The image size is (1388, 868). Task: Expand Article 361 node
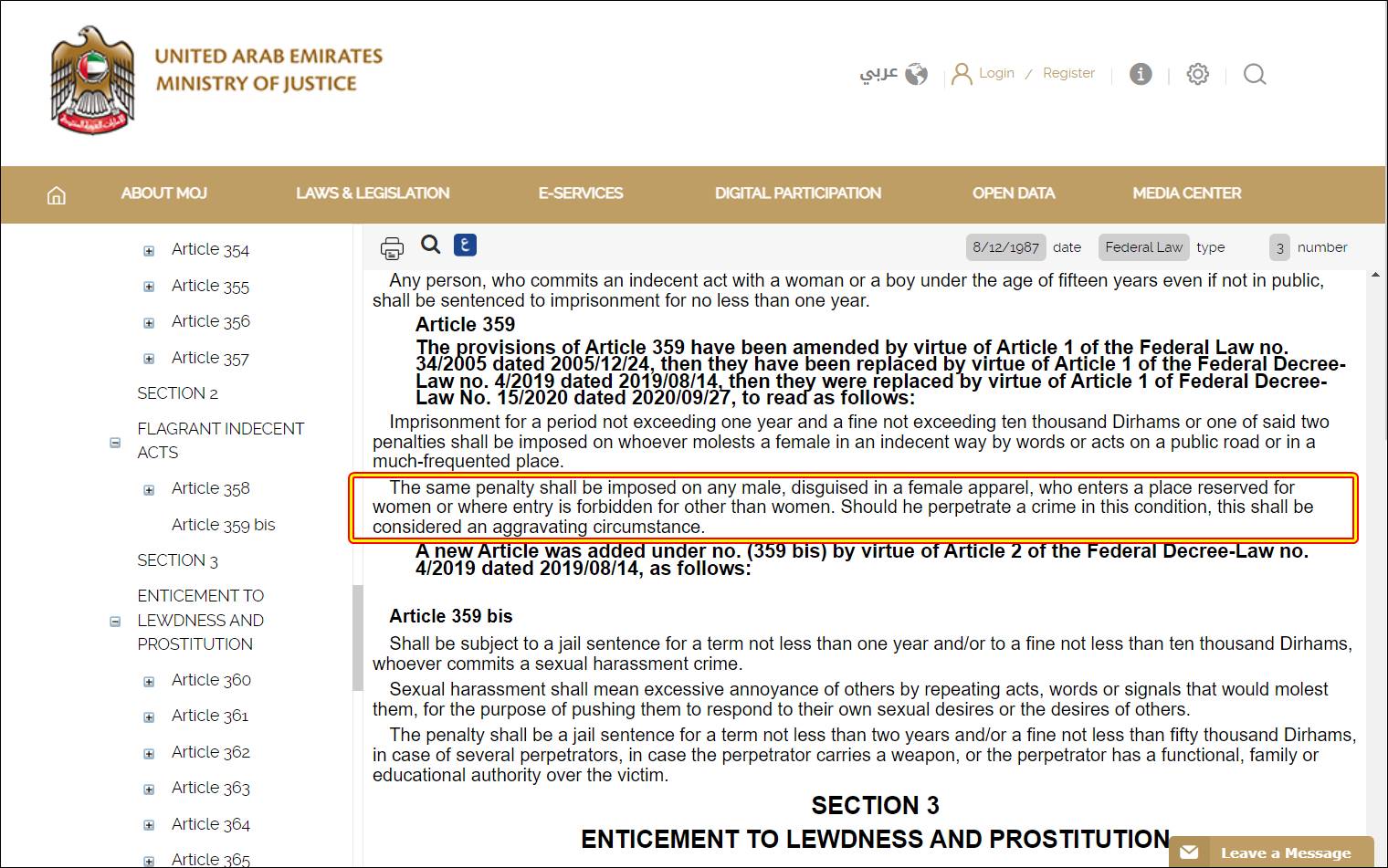click(x=149, y=716)
